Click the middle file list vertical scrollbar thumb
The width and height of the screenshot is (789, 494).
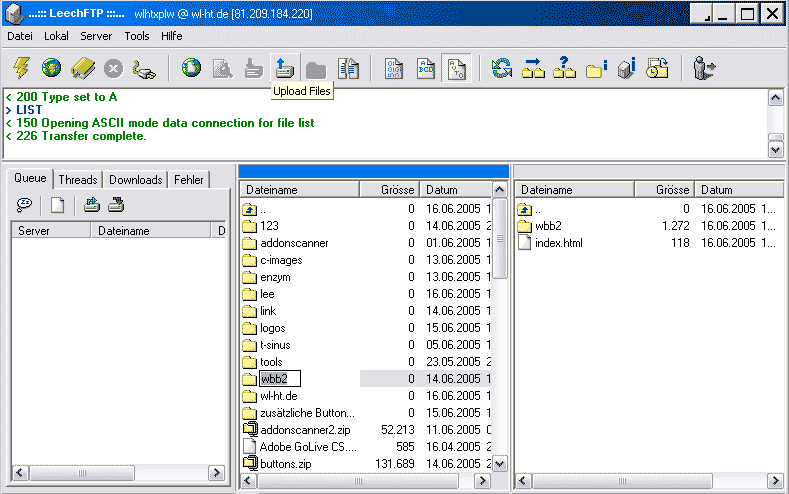point(499,239)
